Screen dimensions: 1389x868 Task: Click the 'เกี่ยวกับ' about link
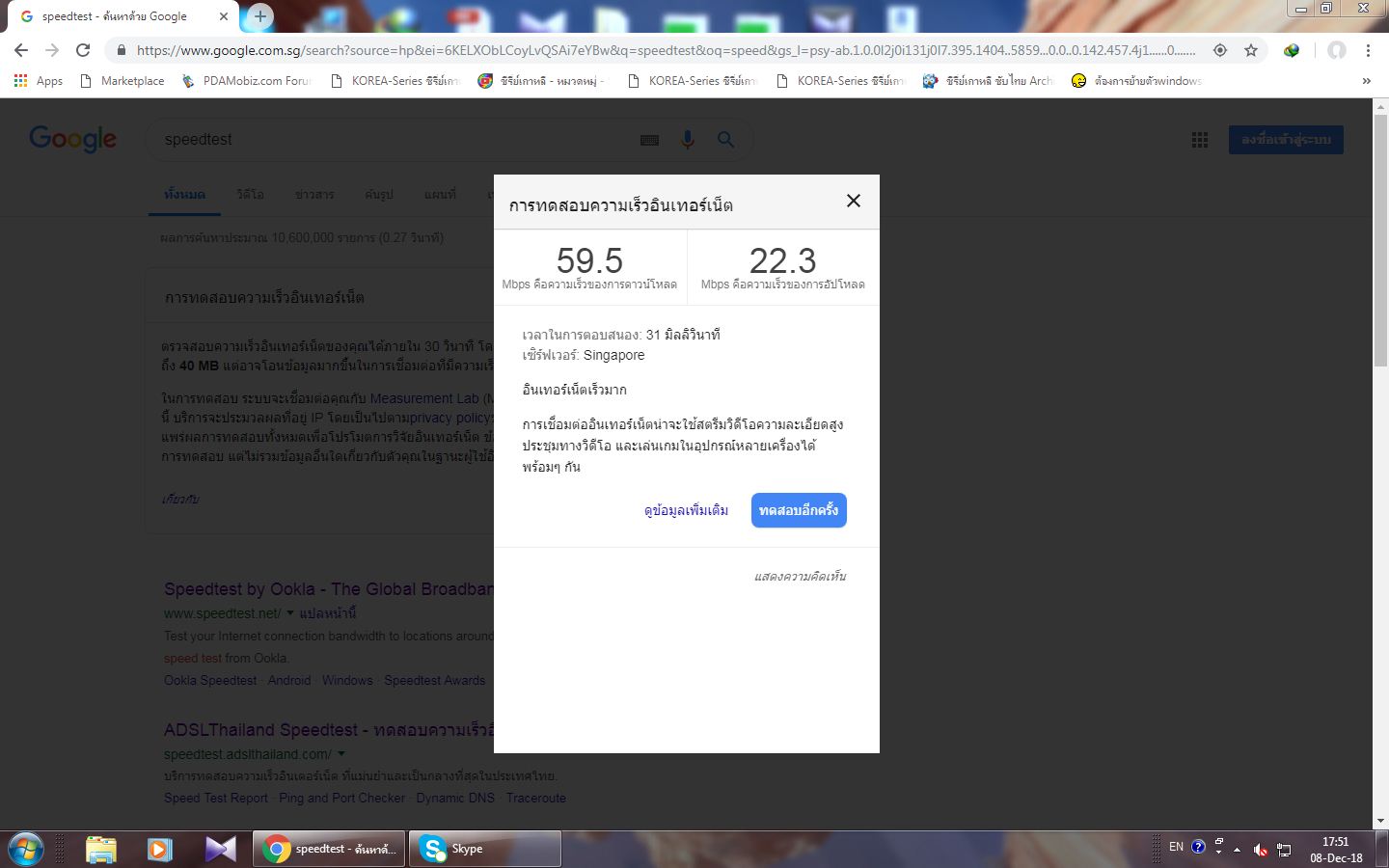pos(180,499)
